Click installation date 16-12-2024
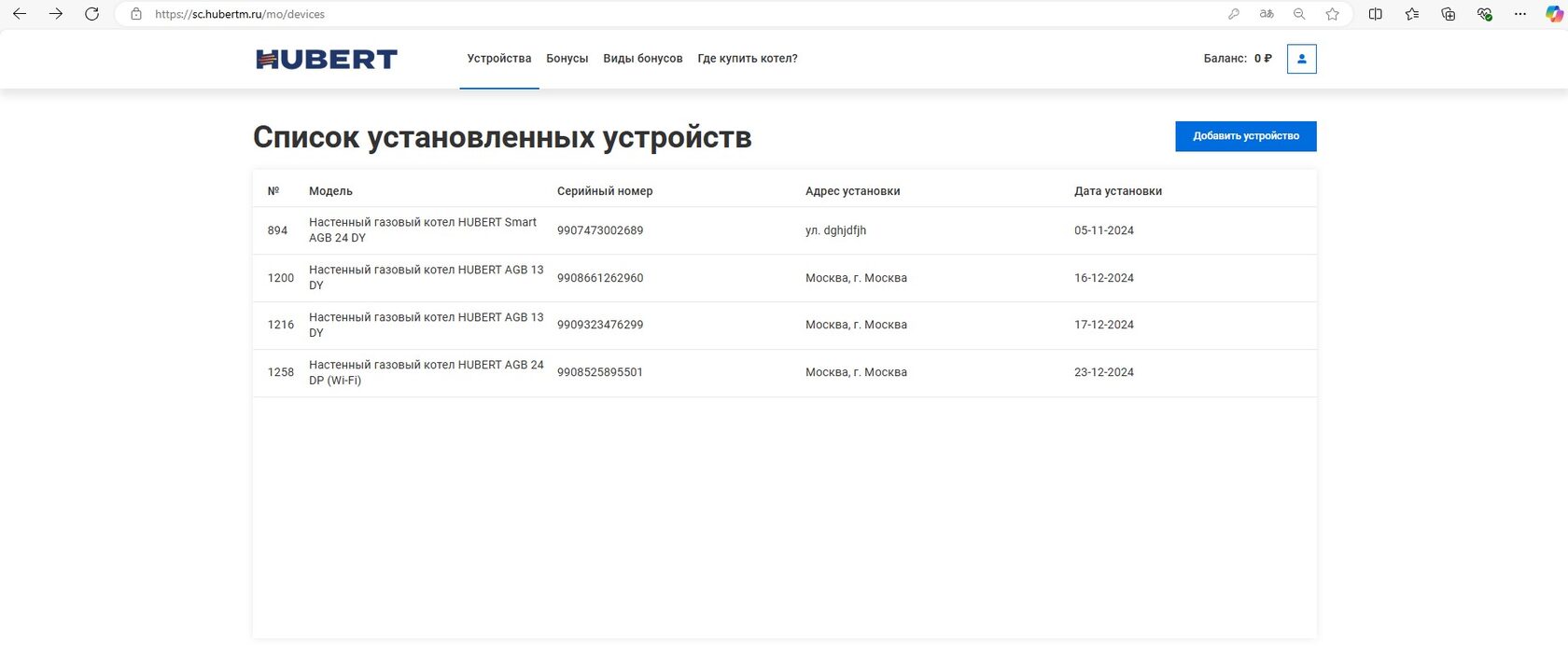Viewport: 1568px width, 667px height. click(x=1104, y=278)
